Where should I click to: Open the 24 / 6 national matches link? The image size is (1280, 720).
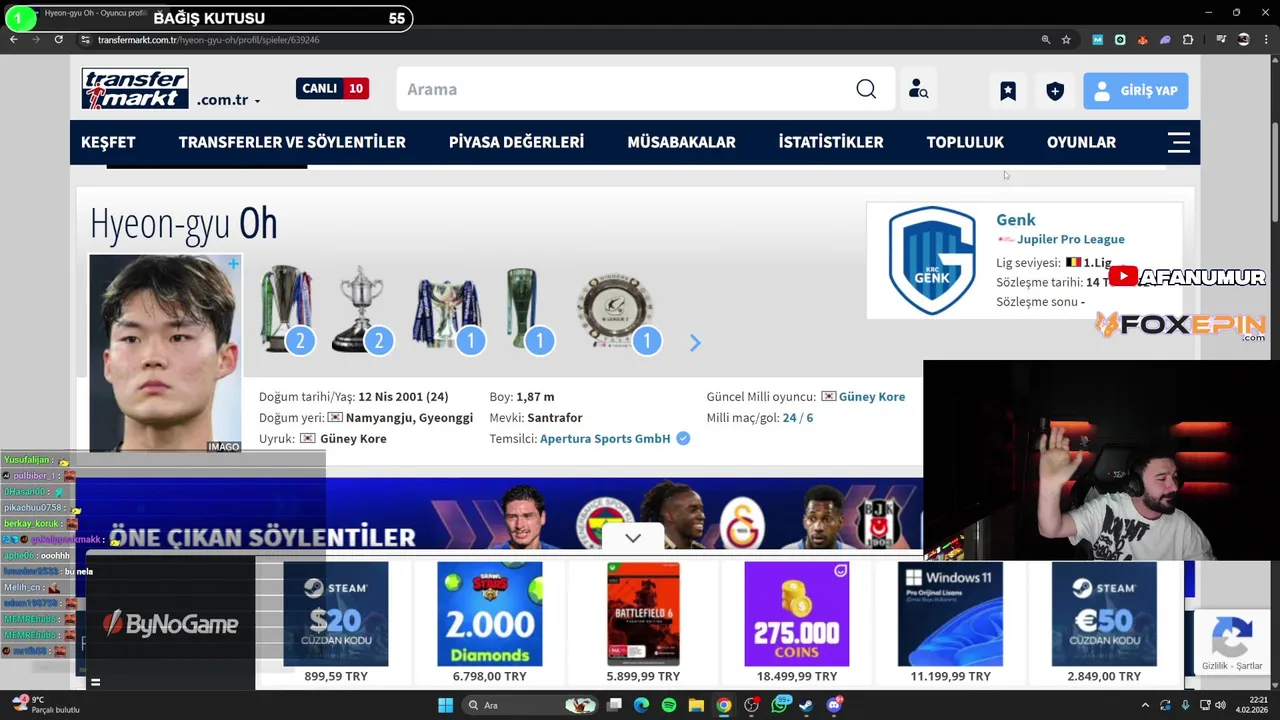click(798, 418)
